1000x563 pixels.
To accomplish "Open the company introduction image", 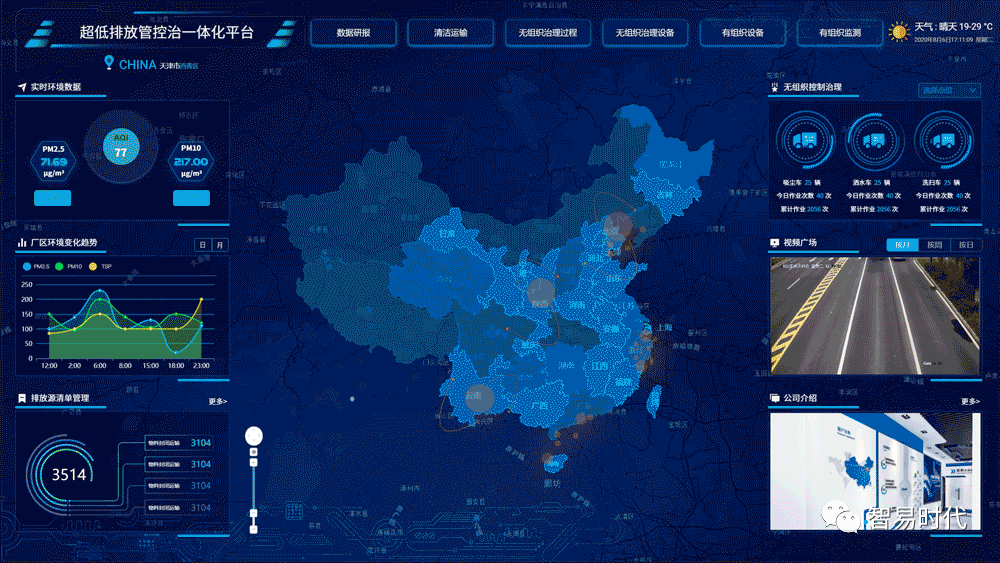I will click(875, 471).
